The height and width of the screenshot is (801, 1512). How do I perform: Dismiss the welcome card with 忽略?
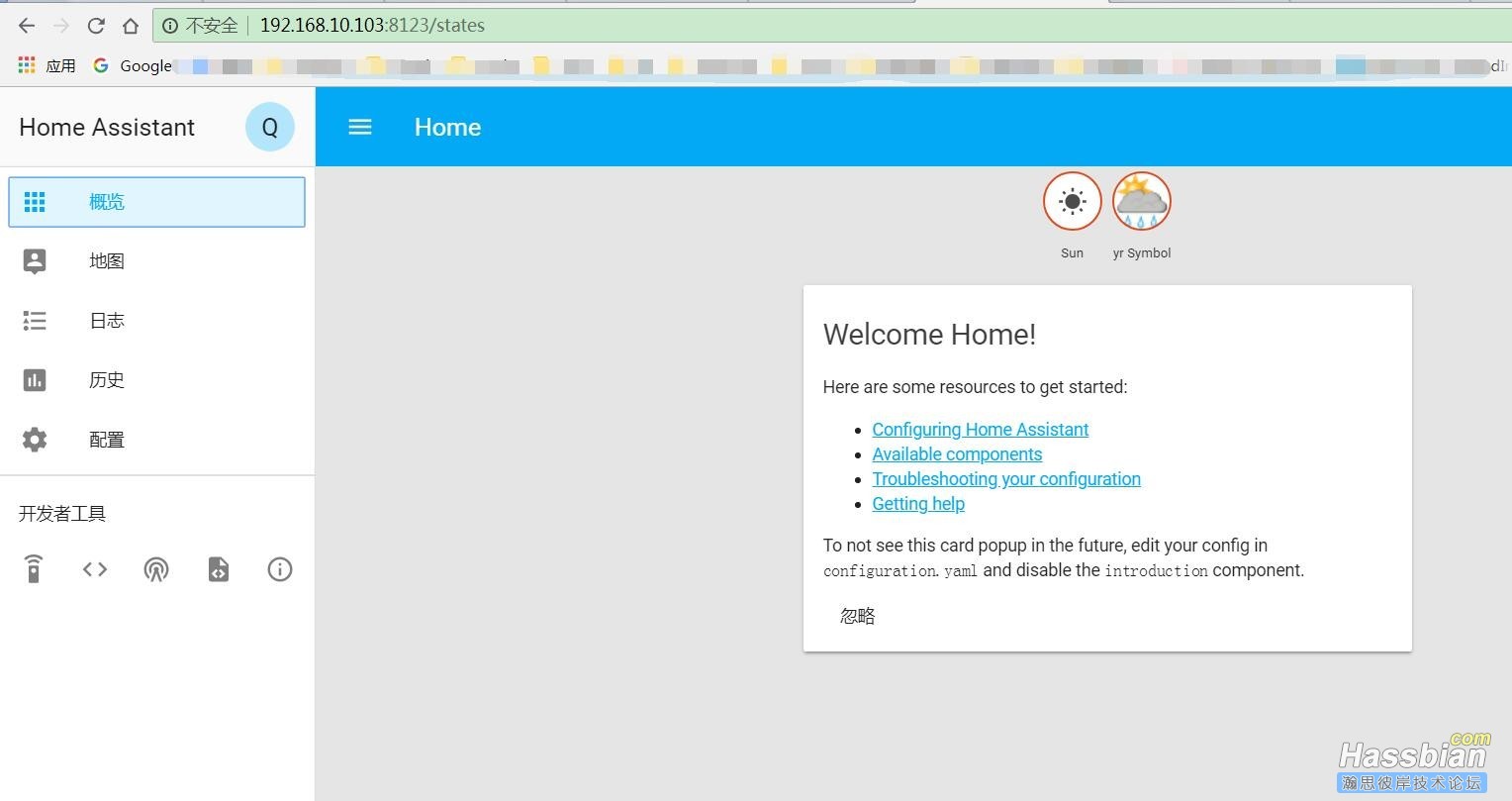click(858, 616)
